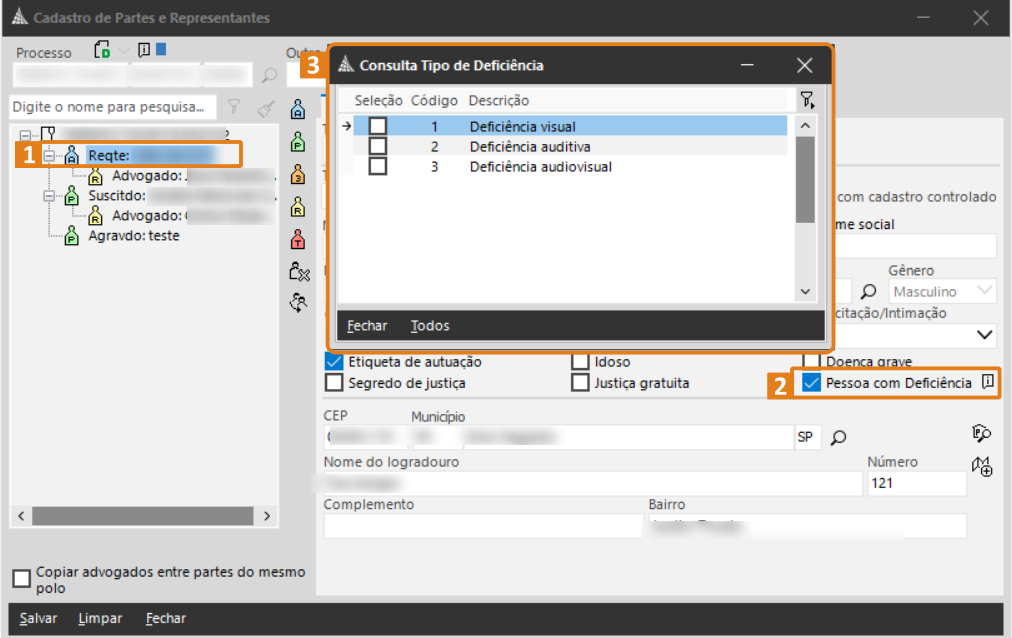Enable the Justiça gratuita checkbox
This screenshot has width=1012, height=638.
click(580, 383)
